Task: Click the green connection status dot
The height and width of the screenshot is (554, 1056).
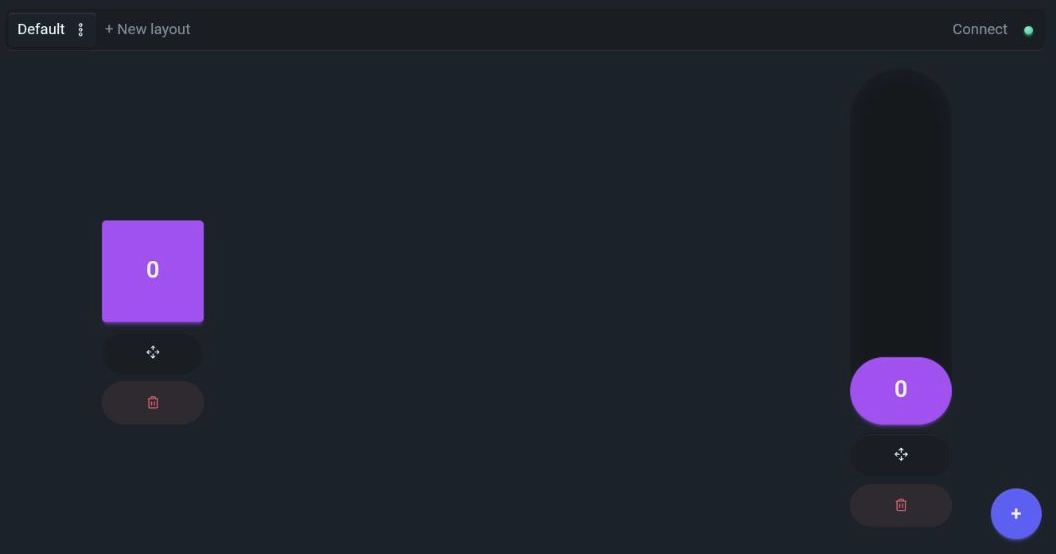Action: [x=1028, y=30]
